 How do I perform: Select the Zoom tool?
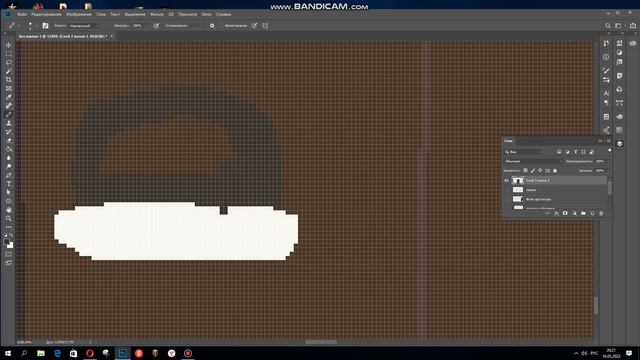(x=9, y=218)
